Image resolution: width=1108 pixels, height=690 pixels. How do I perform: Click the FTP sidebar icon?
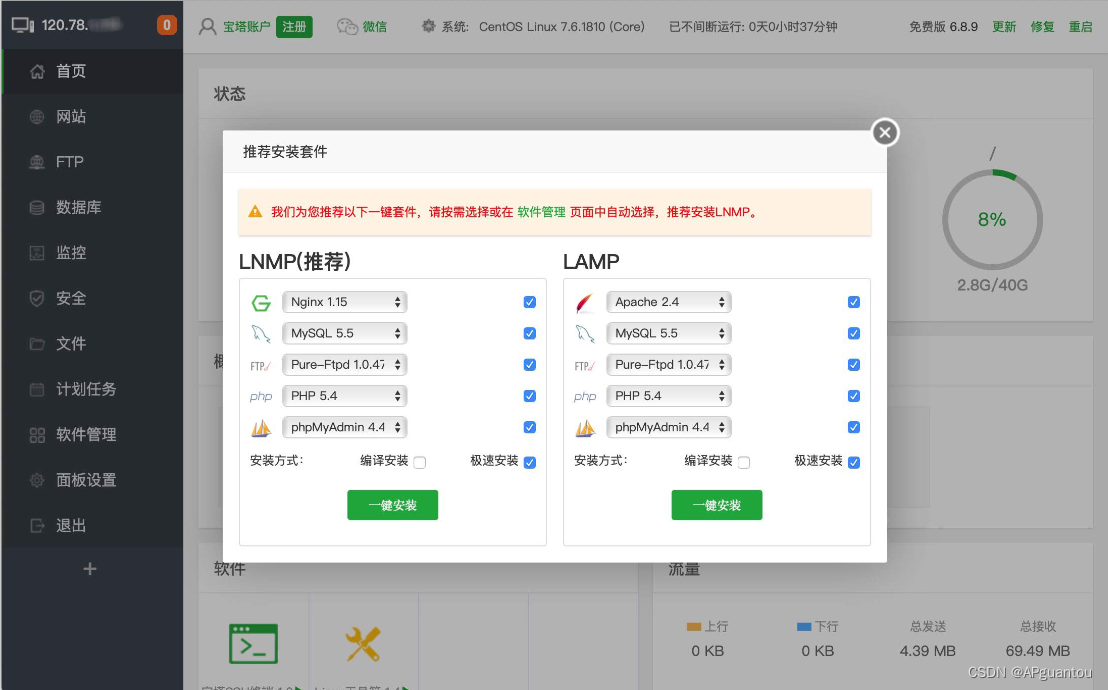pyautogui.click(x=37, y=162)
